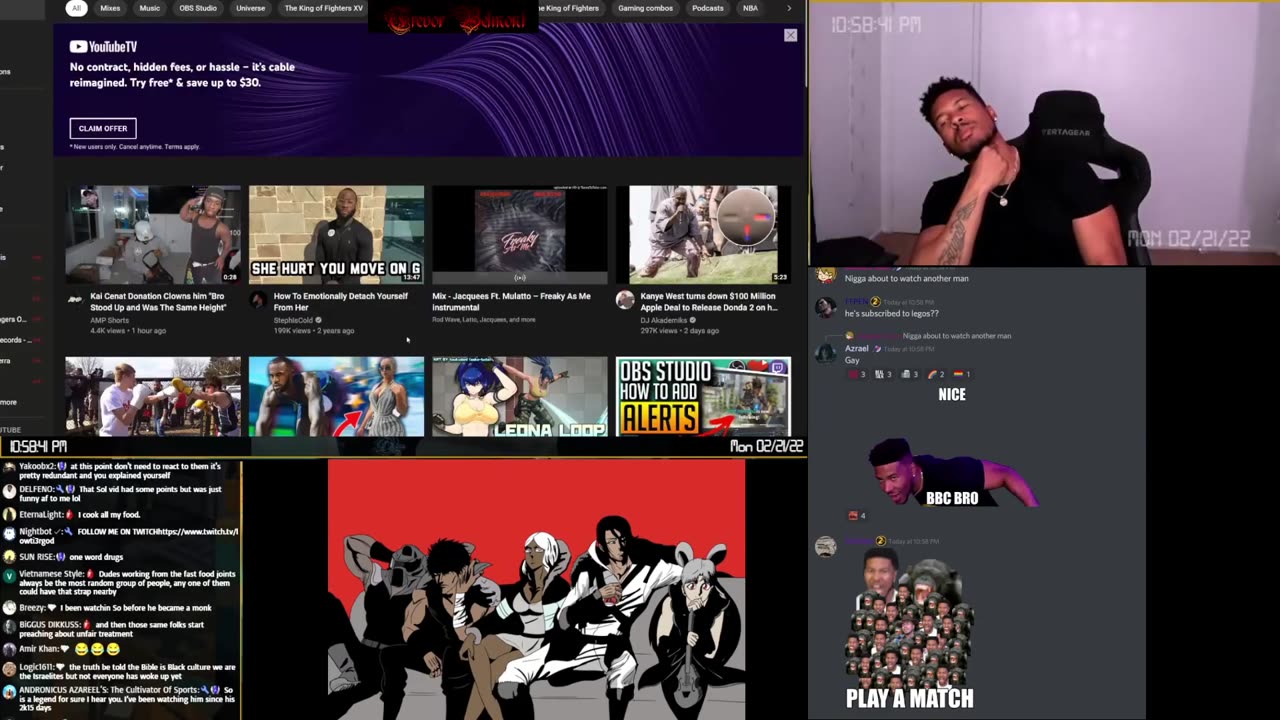Toggle the third reaction with count 3
This screenshot has width=1280, height=720.
pos(910,374)
